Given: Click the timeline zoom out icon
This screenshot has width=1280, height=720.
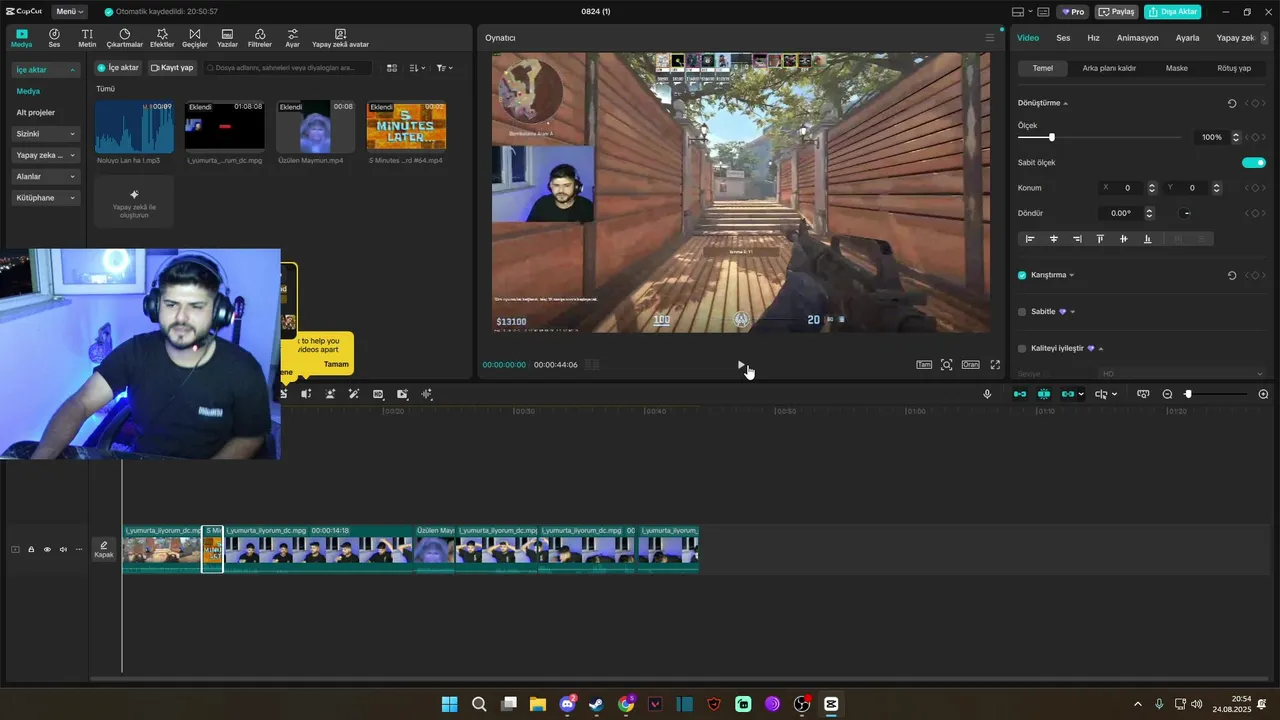Looking at the screenshot, I should coord(1167,394).
